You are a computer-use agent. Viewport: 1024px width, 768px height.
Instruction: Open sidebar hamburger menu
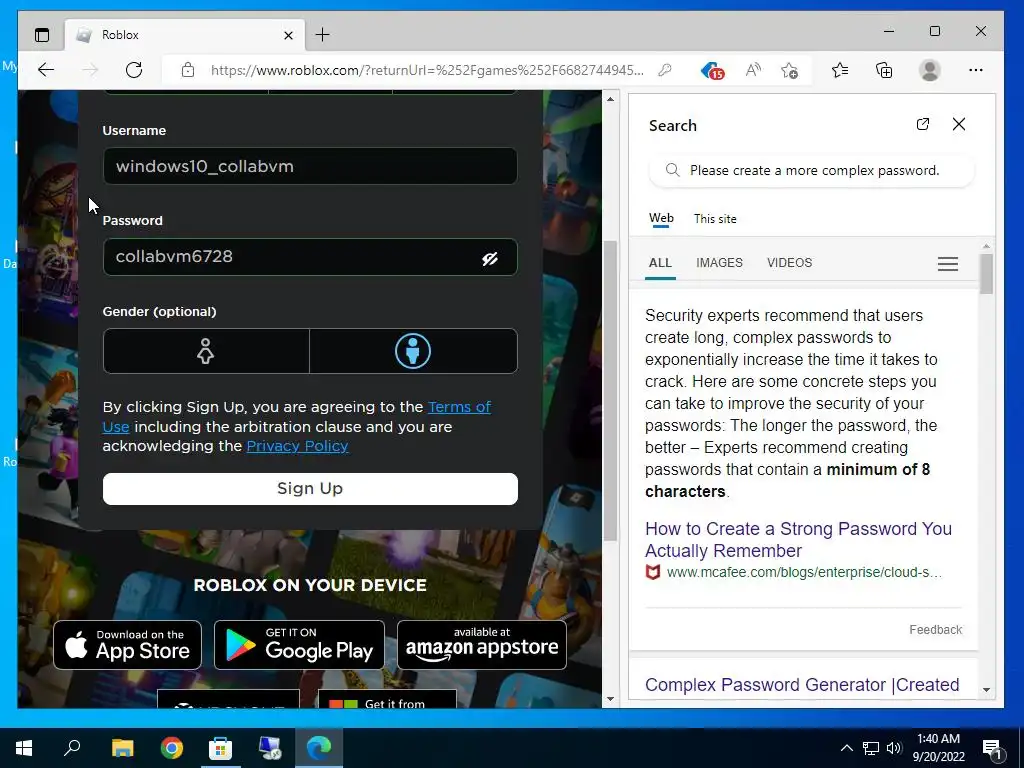click(x=948, y=264)
